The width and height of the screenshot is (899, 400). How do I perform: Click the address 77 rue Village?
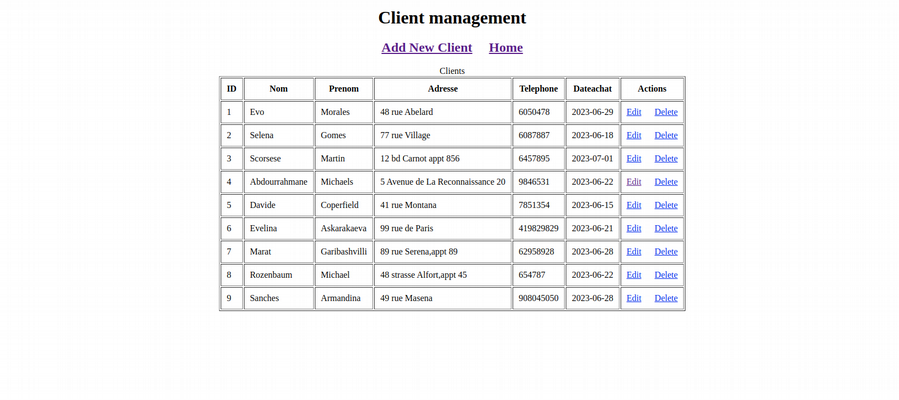(x=443, y=135)
